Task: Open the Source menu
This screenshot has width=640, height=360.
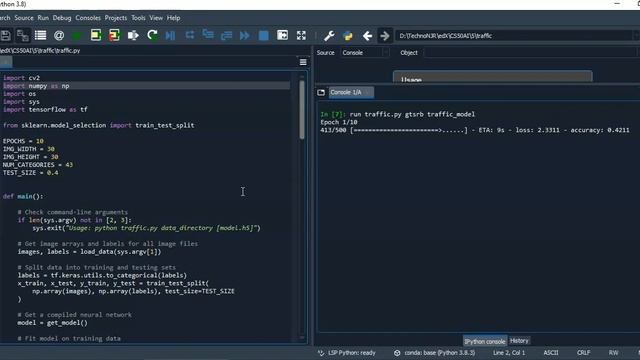Action: click(x=24, y=18)
